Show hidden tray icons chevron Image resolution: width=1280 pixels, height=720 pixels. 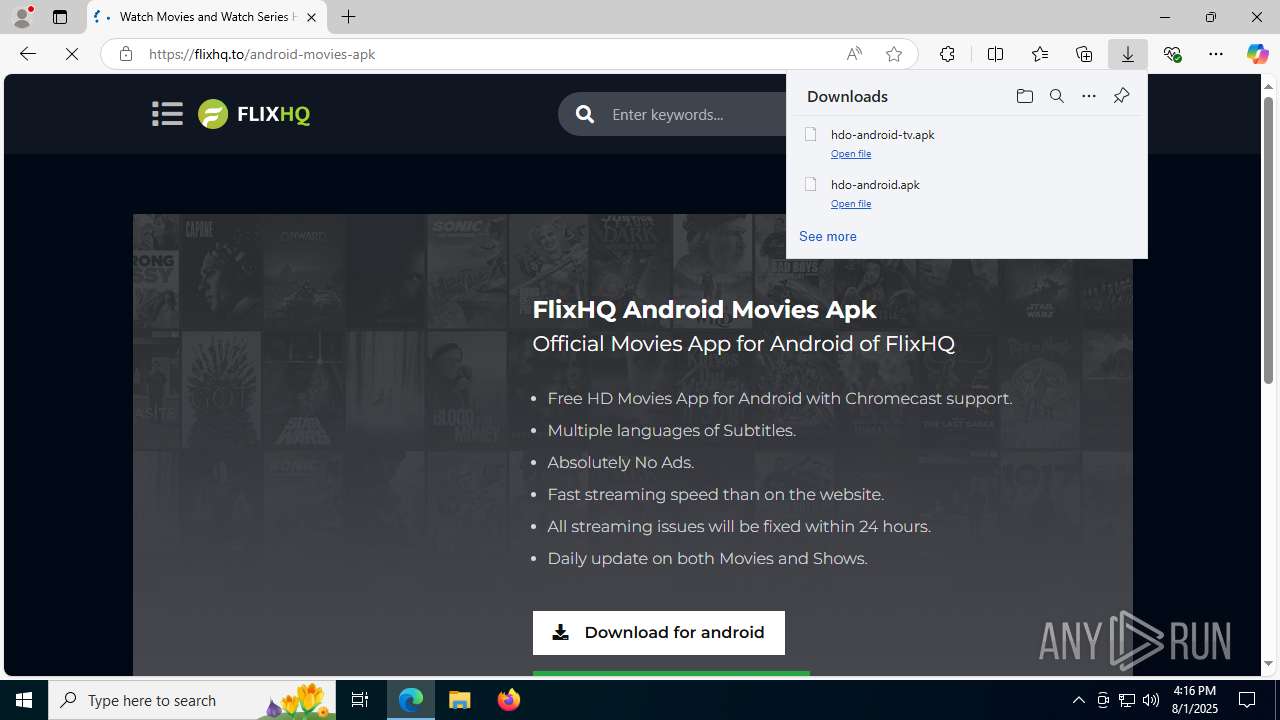click(1078, 700)
